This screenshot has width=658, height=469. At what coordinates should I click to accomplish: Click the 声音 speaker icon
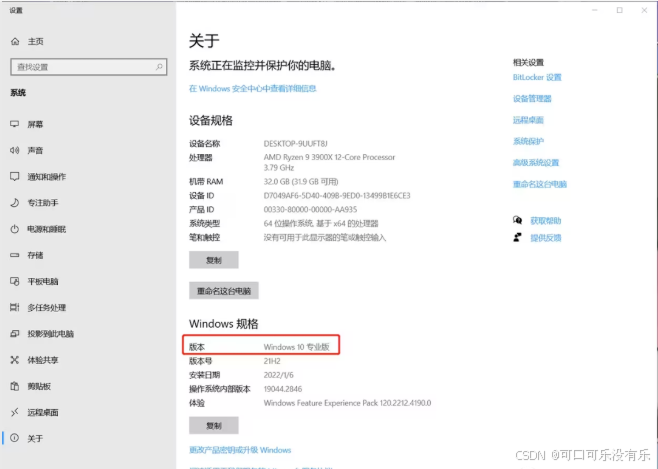click(15, 150)
